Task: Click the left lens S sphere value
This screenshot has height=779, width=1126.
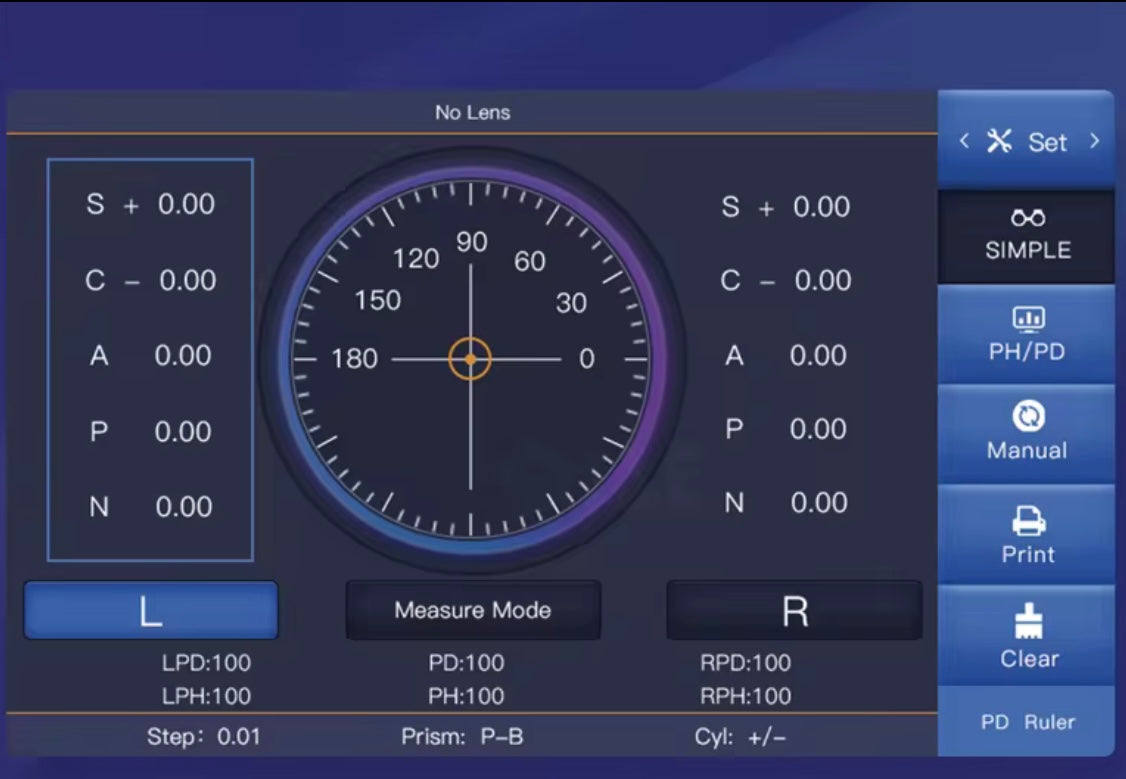Action: 186,204
